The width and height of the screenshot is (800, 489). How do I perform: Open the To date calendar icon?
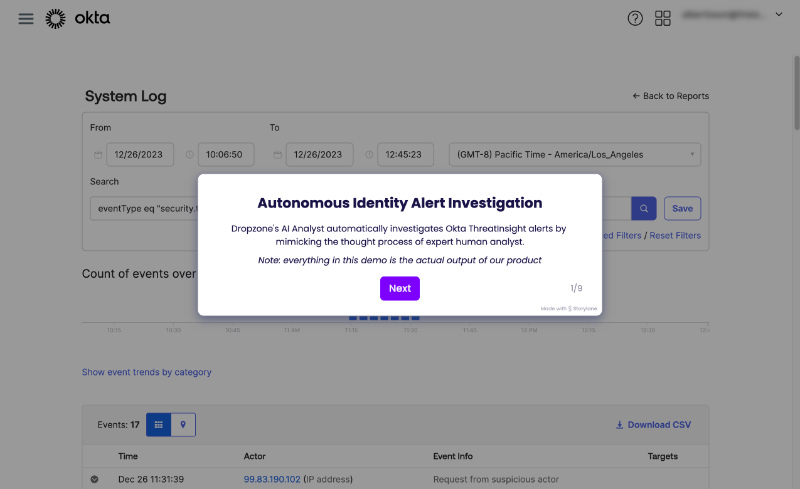[x=278, y=155]
